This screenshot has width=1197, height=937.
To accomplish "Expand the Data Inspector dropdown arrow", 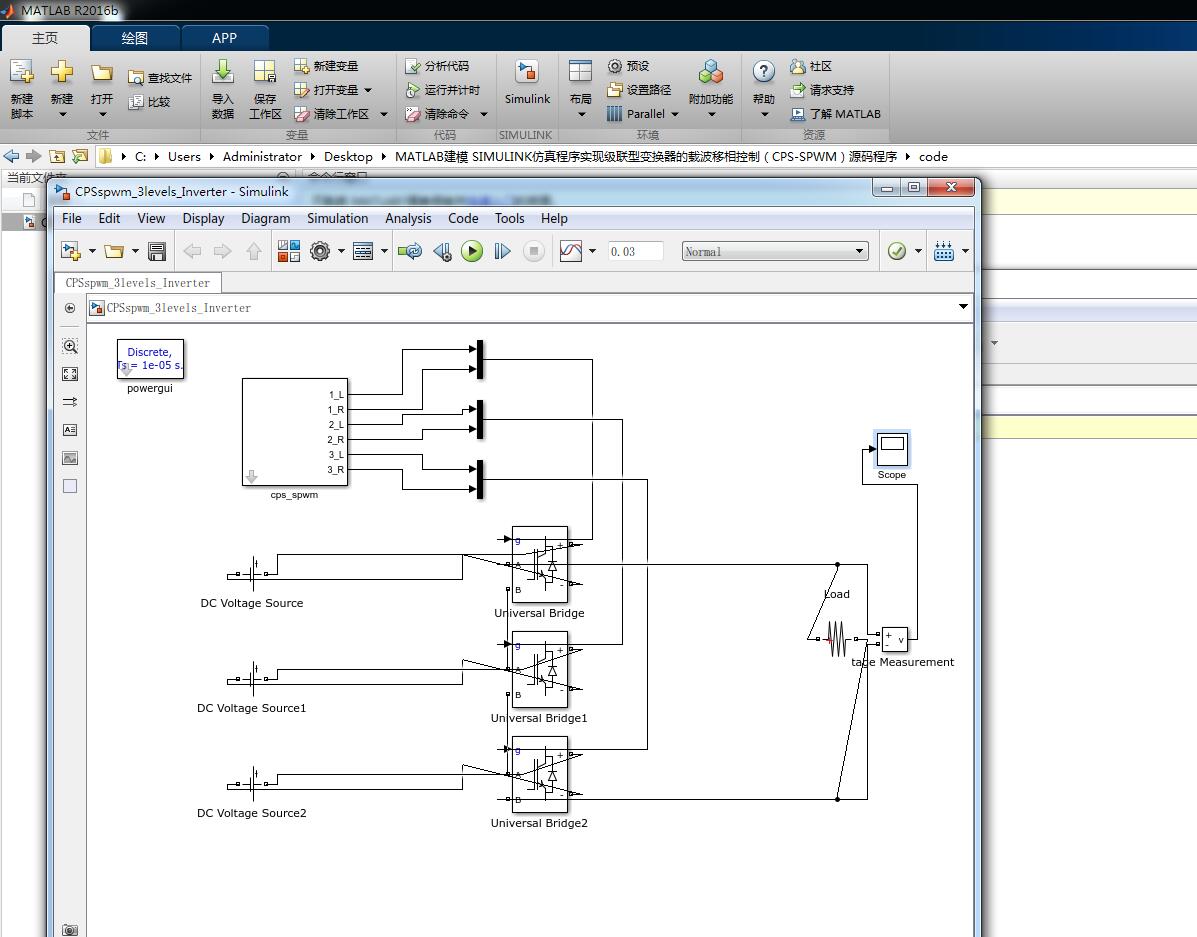I will (x=592, y=251).
